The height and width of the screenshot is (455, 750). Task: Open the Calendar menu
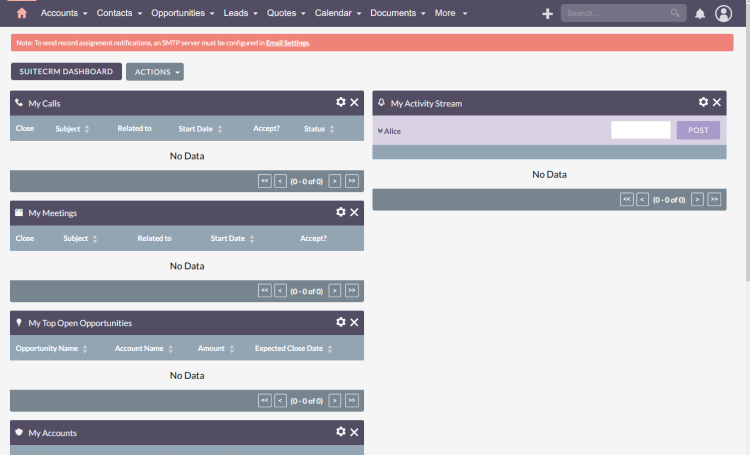point(338,13)
